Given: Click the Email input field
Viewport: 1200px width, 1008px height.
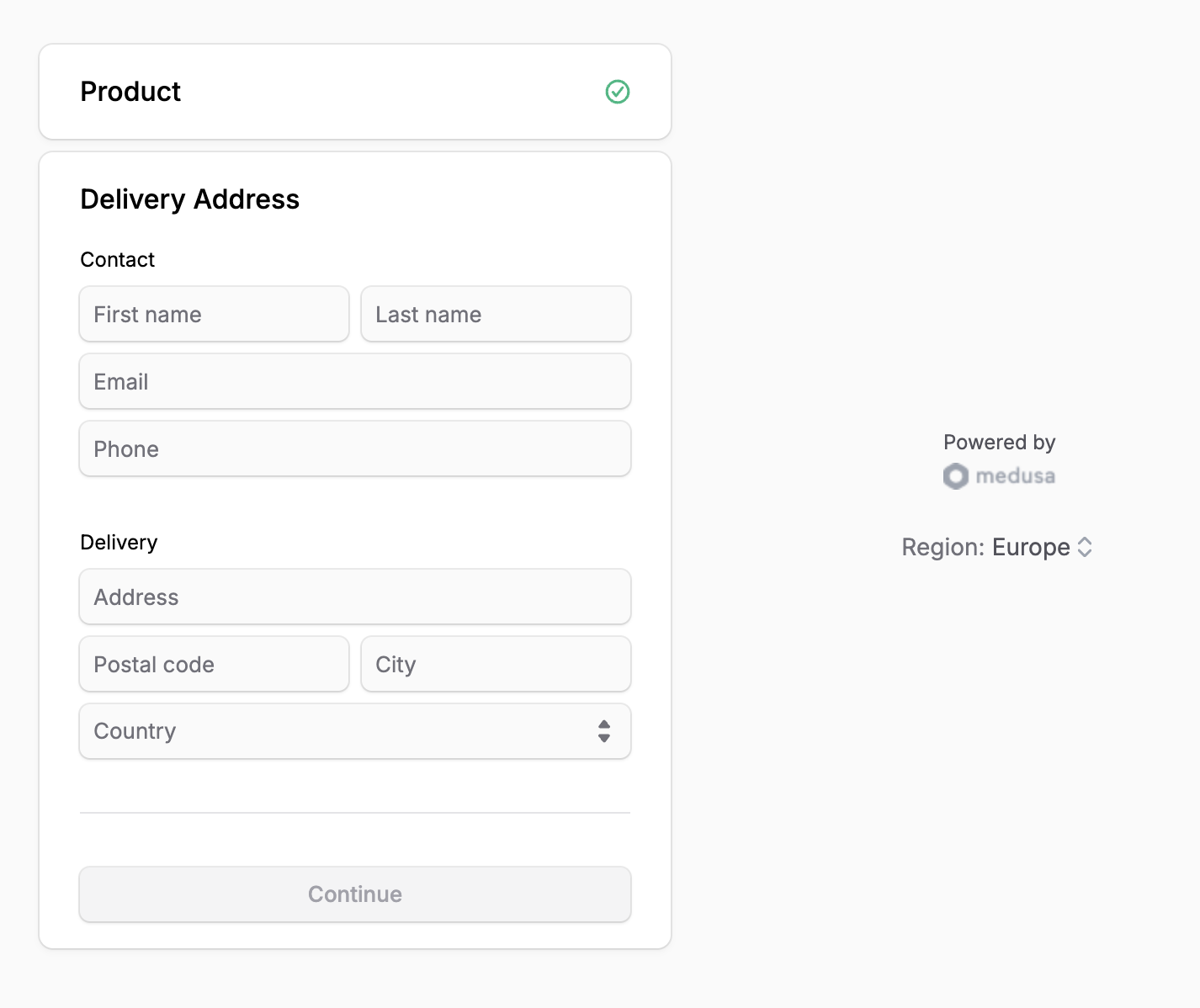Looking at the screenshot, I should pos(354,381).
